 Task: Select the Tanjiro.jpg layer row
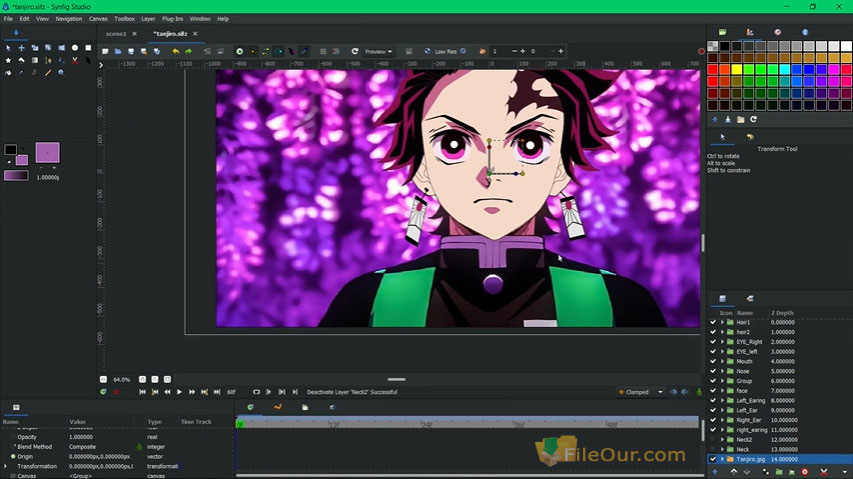[x=780, y=459]
